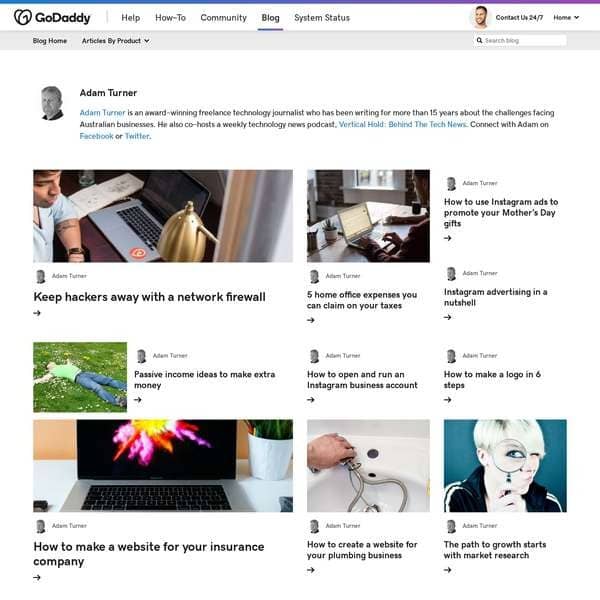Open the person lying on grass thumbnail
This screenshot has width=600, height=600.
[80, 377]
